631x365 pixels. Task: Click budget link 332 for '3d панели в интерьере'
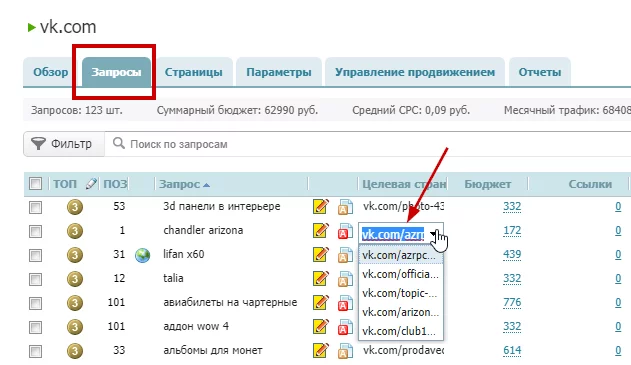click(x=512, y=206)
